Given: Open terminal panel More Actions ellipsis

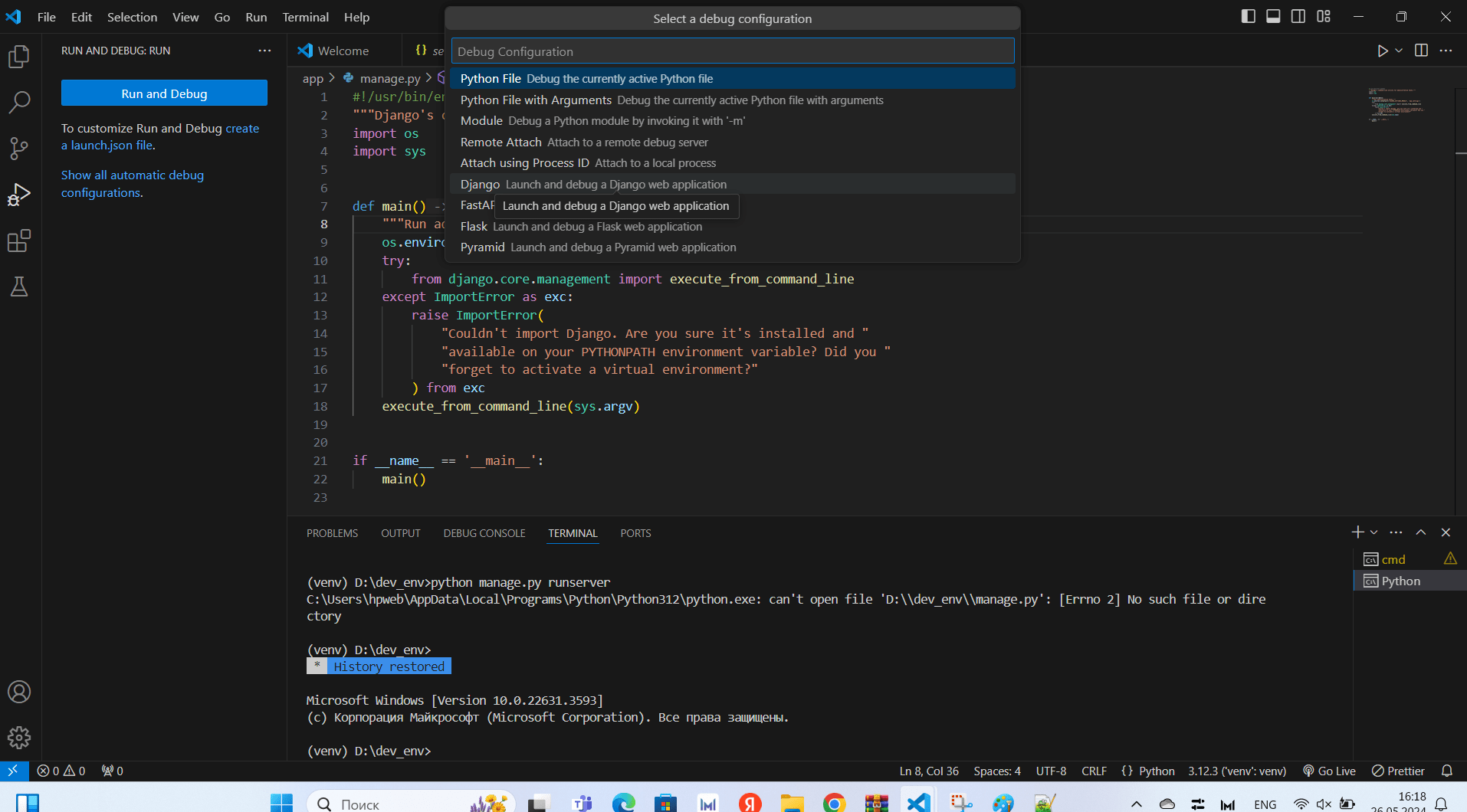Looking at the screenshot, I should 1396,532.
